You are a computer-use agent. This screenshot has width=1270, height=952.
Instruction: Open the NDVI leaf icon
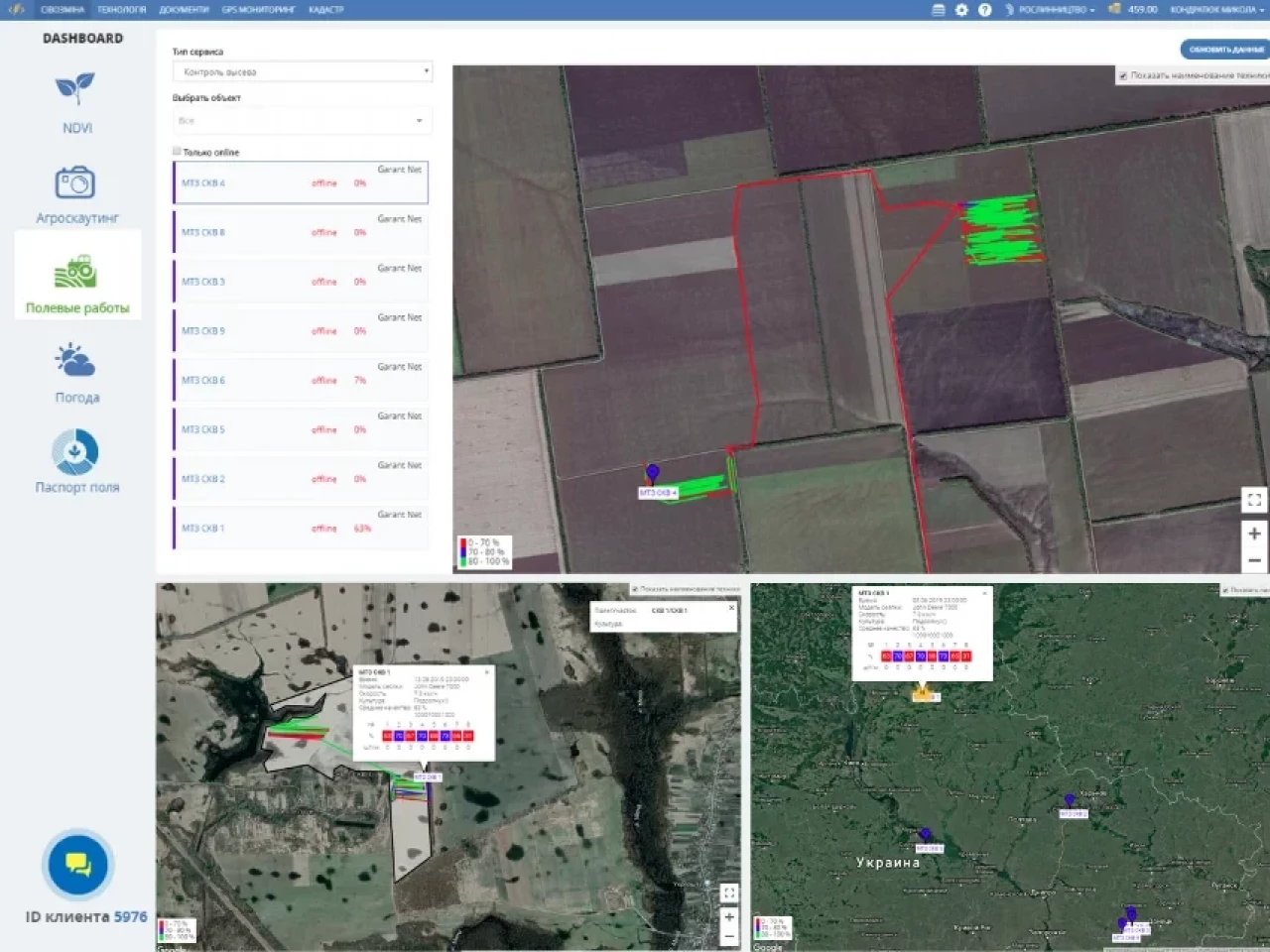pos(75,89)
